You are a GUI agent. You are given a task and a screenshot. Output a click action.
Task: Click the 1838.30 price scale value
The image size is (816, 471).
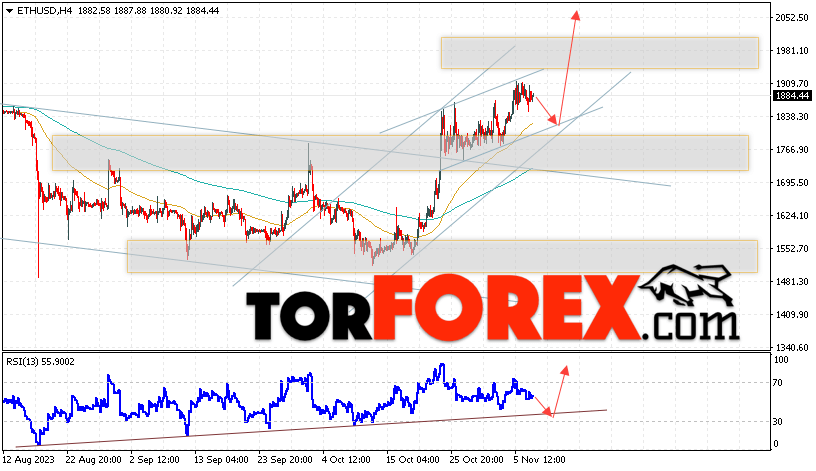[x=792, y=117]
